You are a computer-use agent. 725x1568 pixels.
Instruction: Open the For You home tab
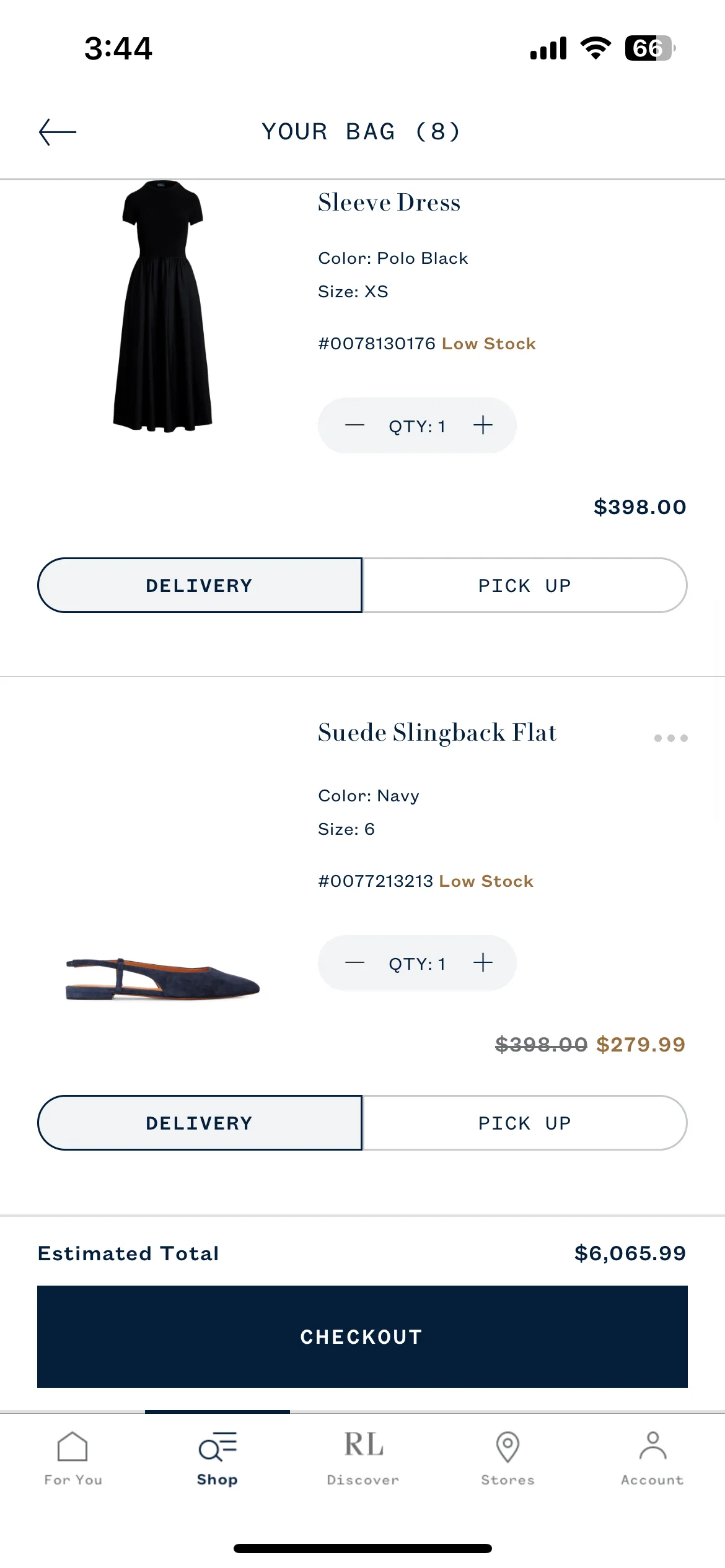coord(72,1459)
